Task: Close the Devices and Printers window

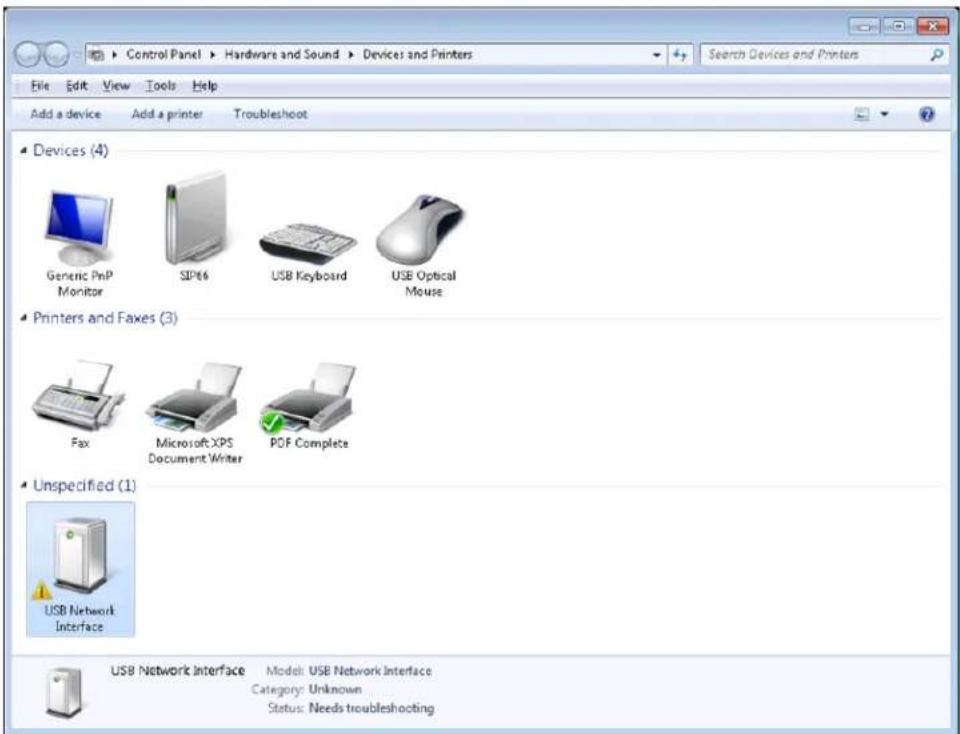Action: (933, 26)
